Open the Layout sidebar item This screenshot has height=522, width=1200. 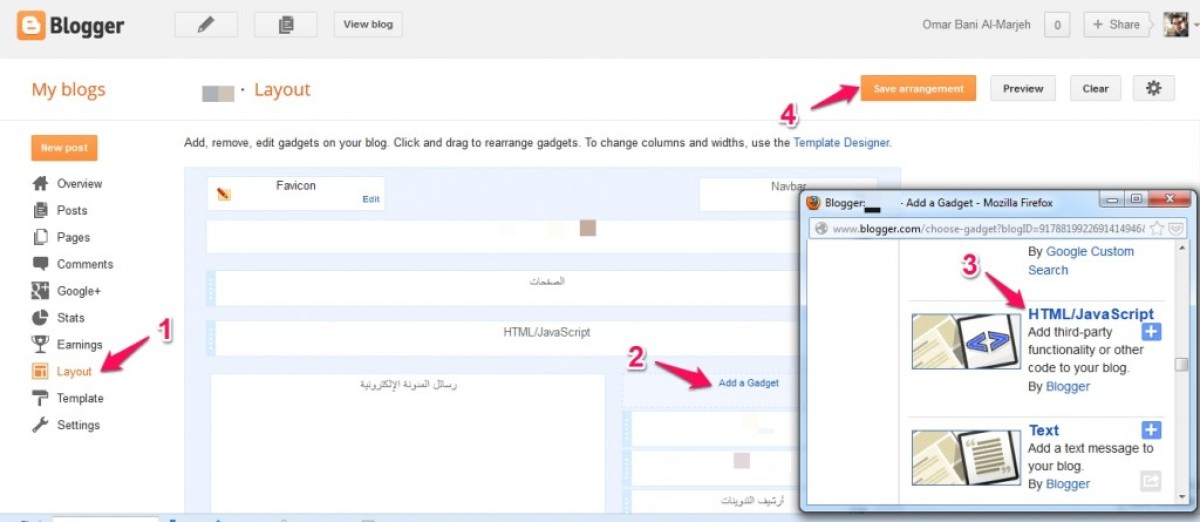coord(74,371)
